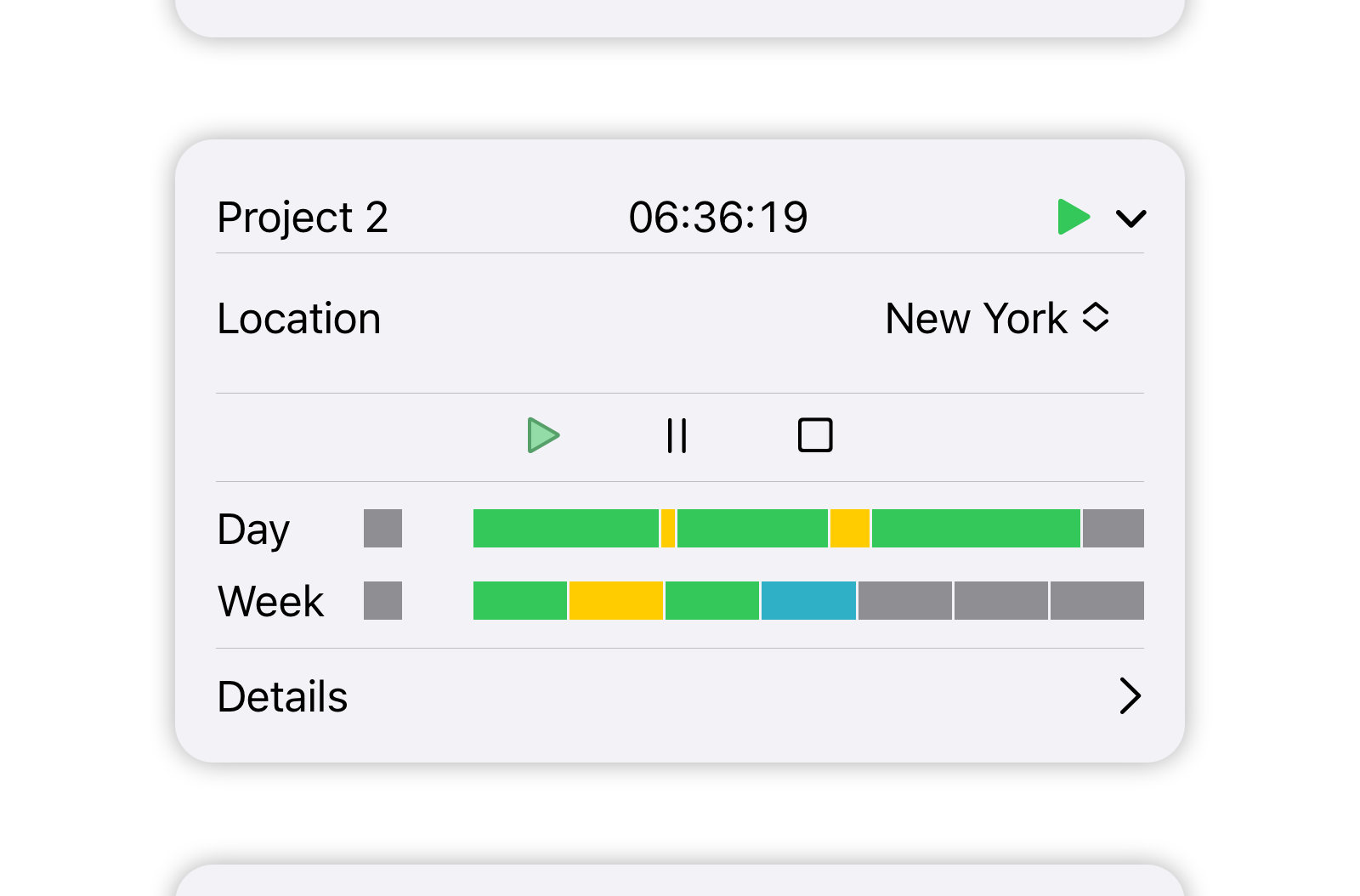Screen dimensions: 1360x896
Task: Select the 06:36:19 elapsed time display
Action: (x=717, y=218)
